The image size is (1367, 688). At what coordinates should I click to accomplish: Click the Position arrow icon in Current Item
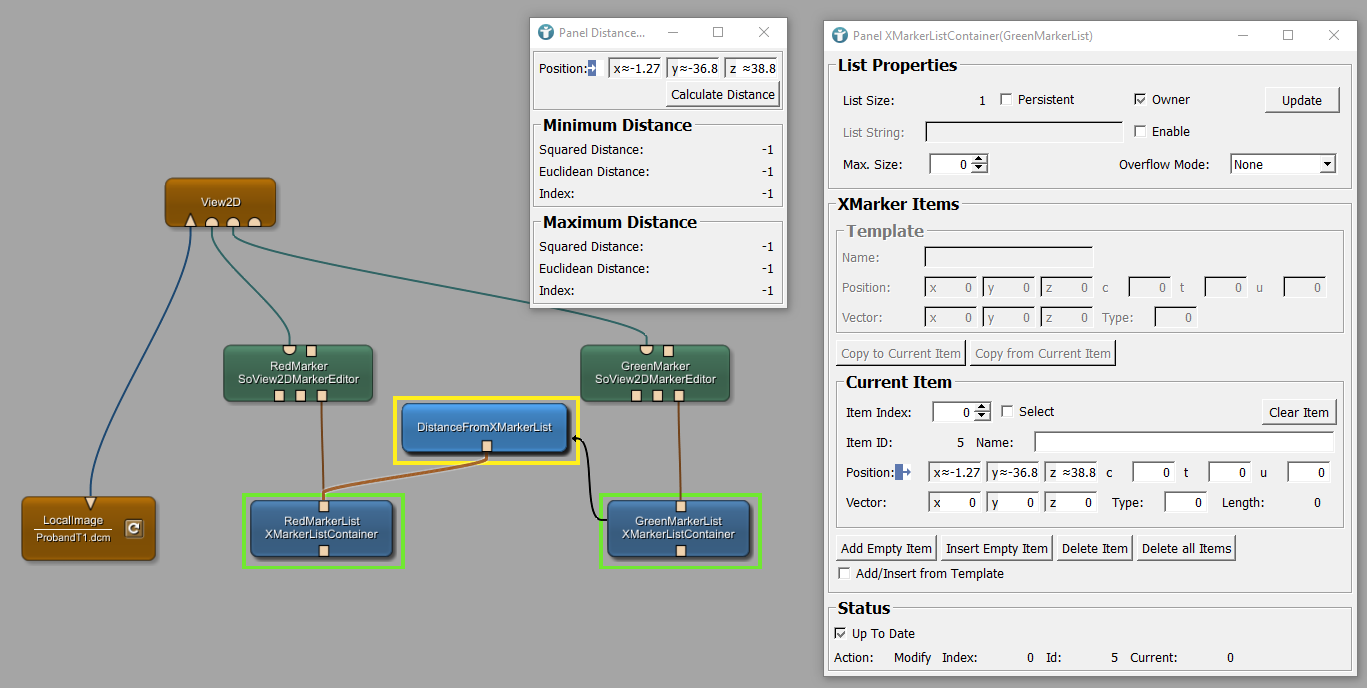(904, 472)
